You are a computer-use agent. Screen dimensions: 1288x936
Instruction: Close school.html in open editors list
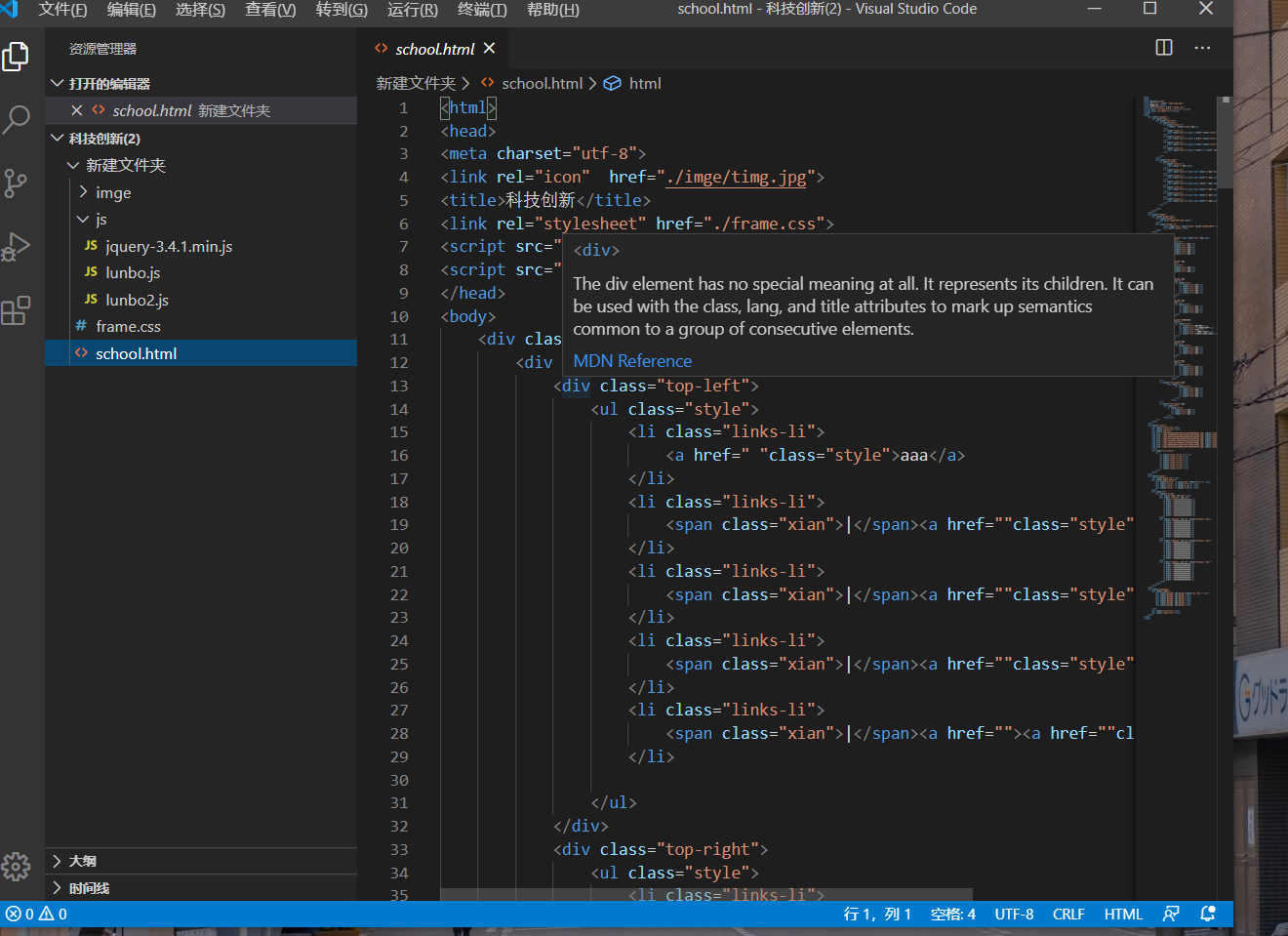tap(77, 110)
